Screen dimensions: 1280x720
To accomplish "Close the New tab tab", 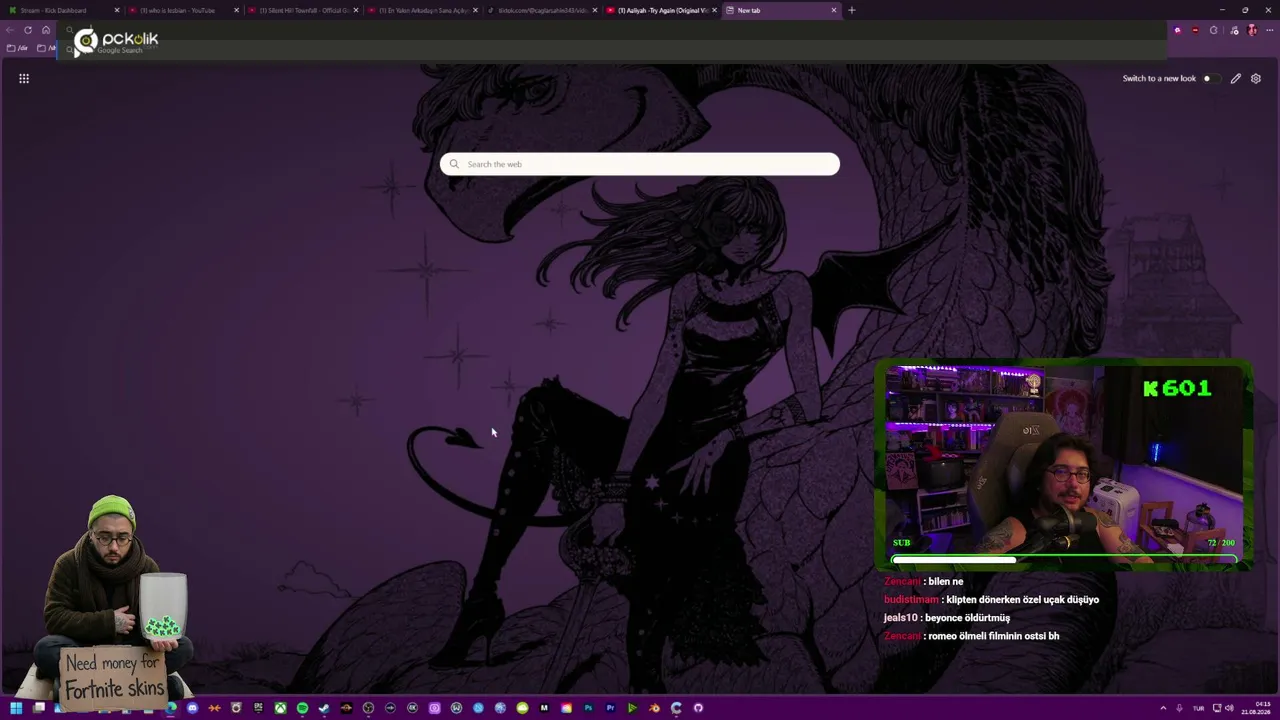I will point(834,10).
